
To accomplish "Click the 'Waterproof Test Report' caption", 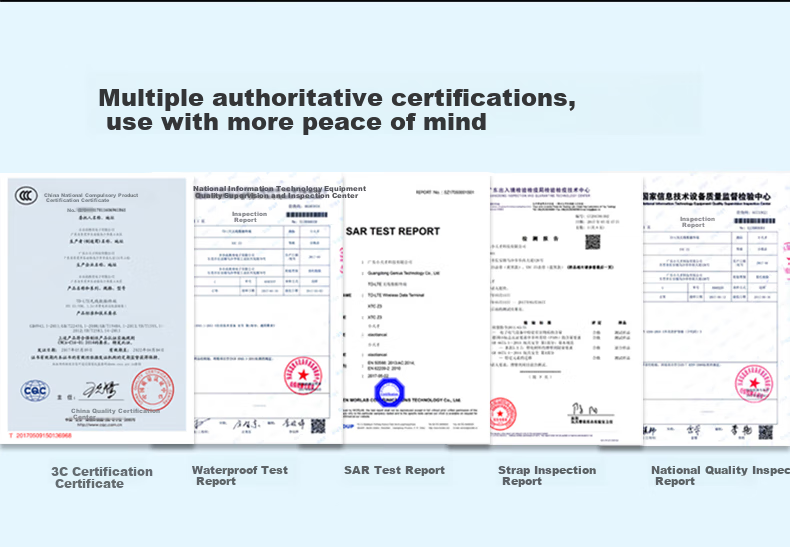I will [240, 475].
